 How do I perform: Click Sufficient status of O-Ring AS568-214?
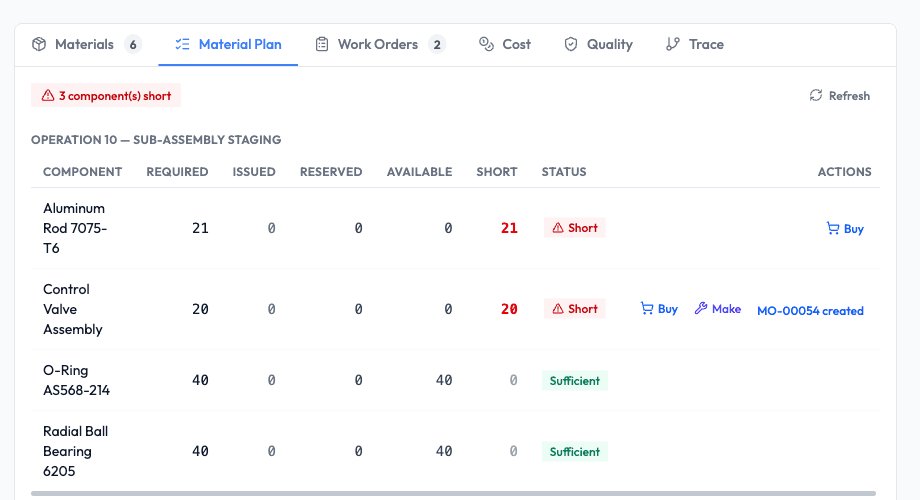574,381
